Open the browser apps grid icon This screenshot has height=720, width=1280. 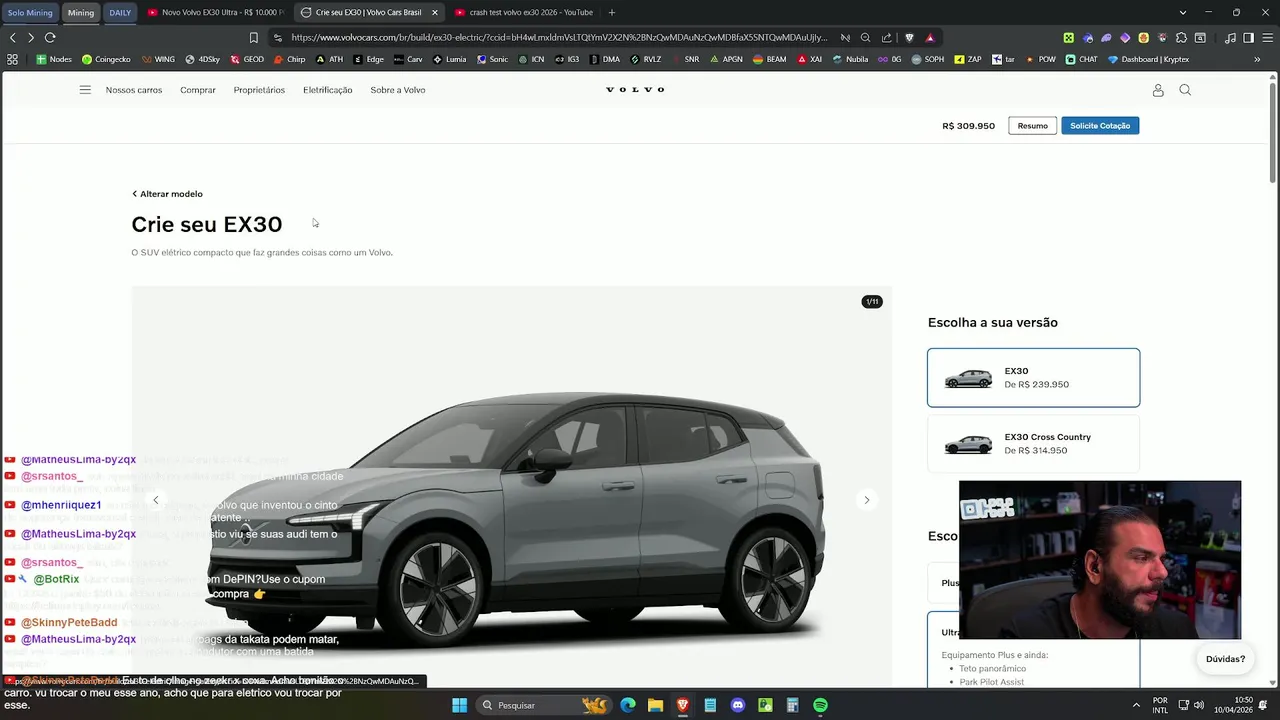[12, 59]
